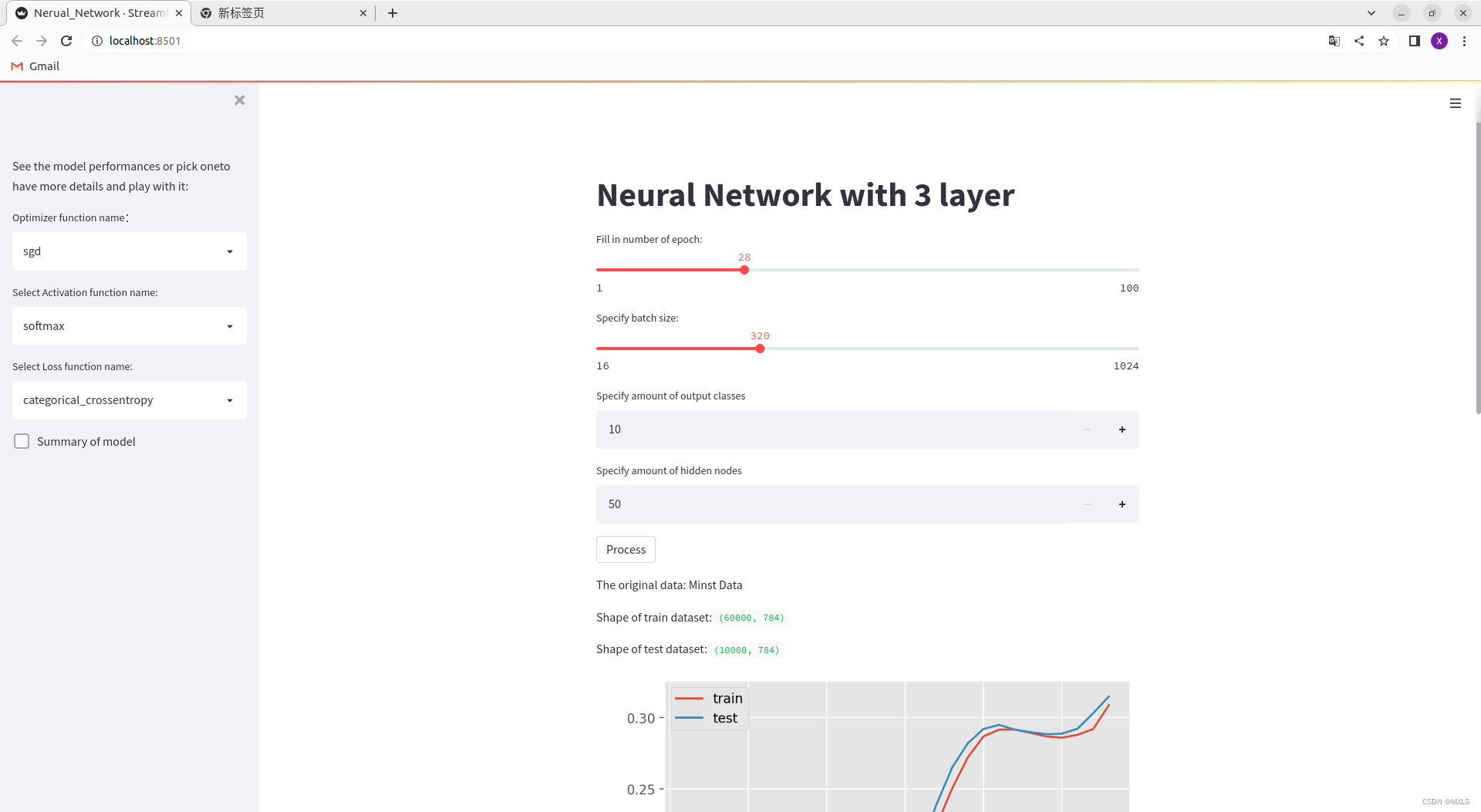Click the hidden nodes input field
This screenshot has height=812, width=1481.
pos(833,504)
